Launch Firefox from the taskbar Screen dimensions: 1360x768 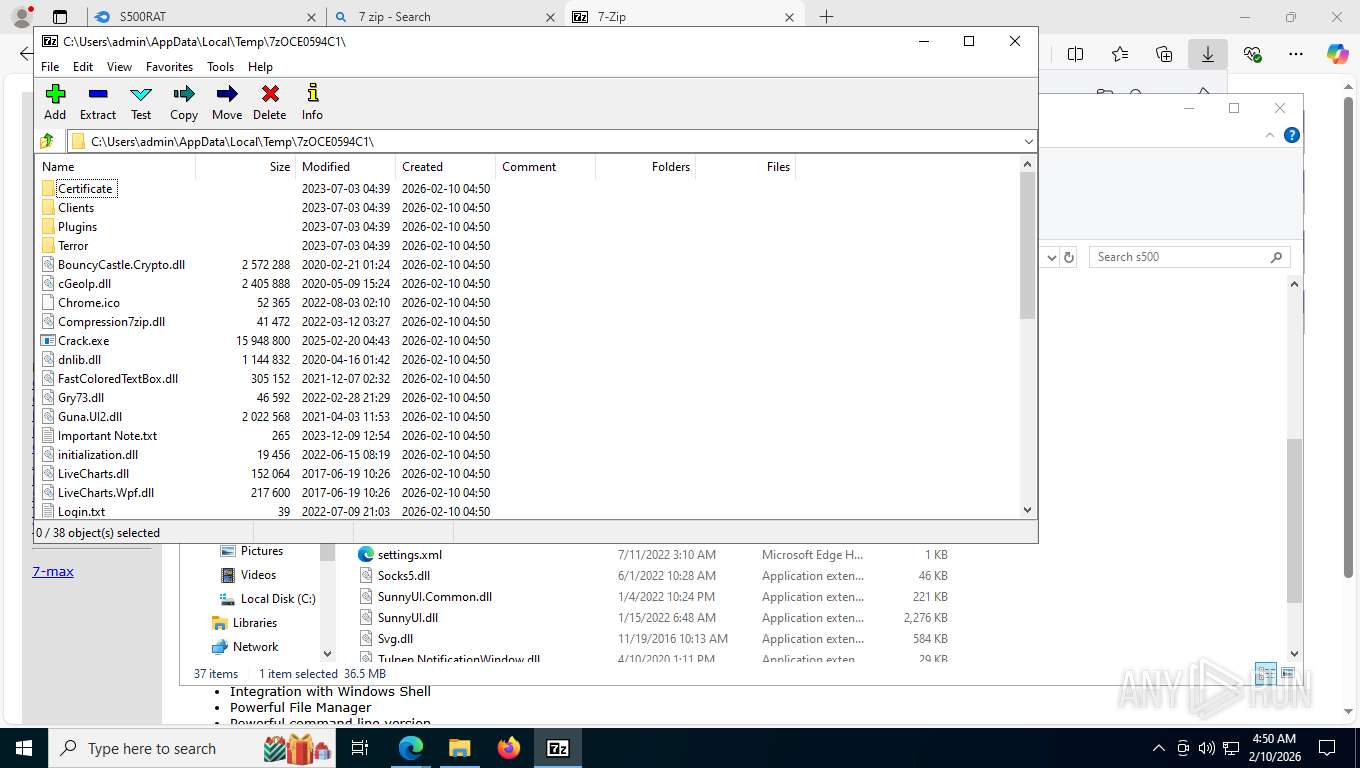(x=509, y=748)
